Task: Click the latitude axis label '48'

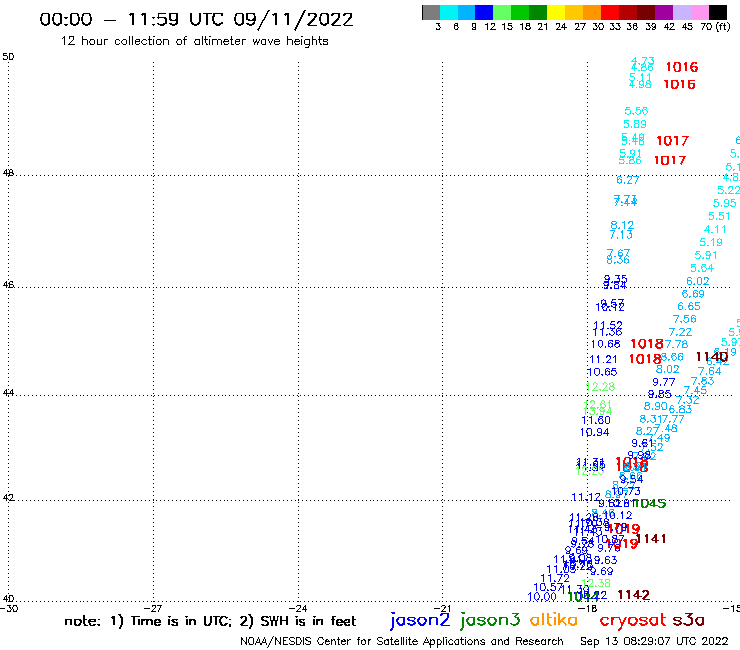Action: pos(8,173)
